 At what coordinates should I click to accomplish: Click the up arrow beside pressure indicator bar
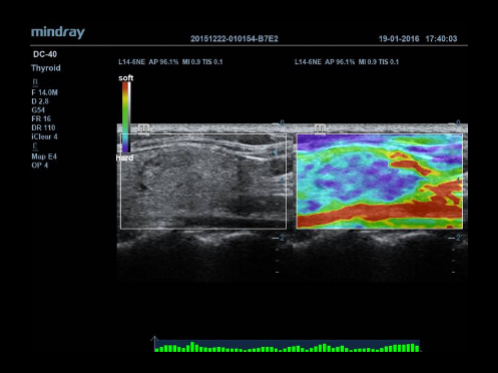tap(154, 343)
